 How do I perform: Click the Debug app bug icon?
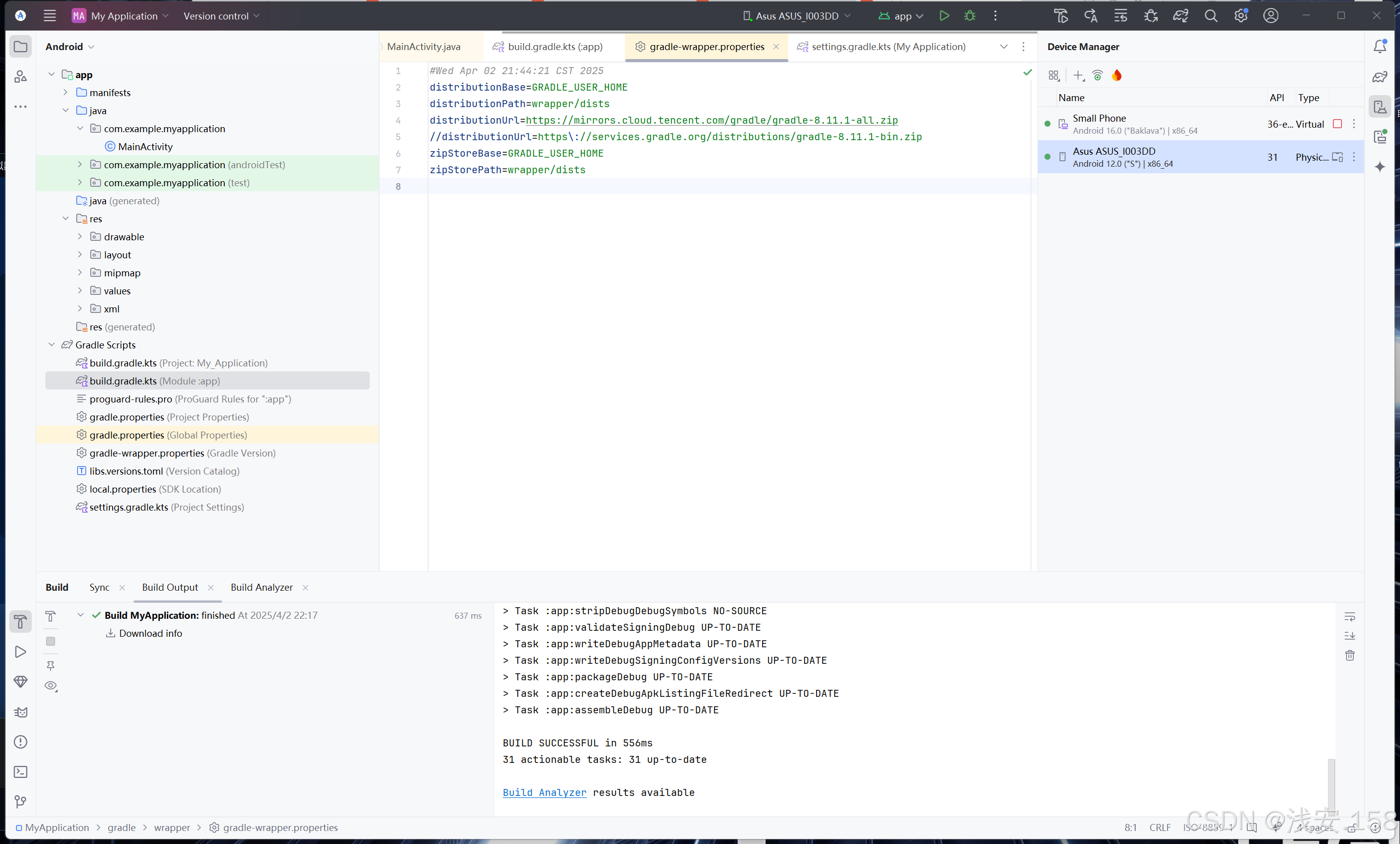pyautogui.click(x=970, y=16)
